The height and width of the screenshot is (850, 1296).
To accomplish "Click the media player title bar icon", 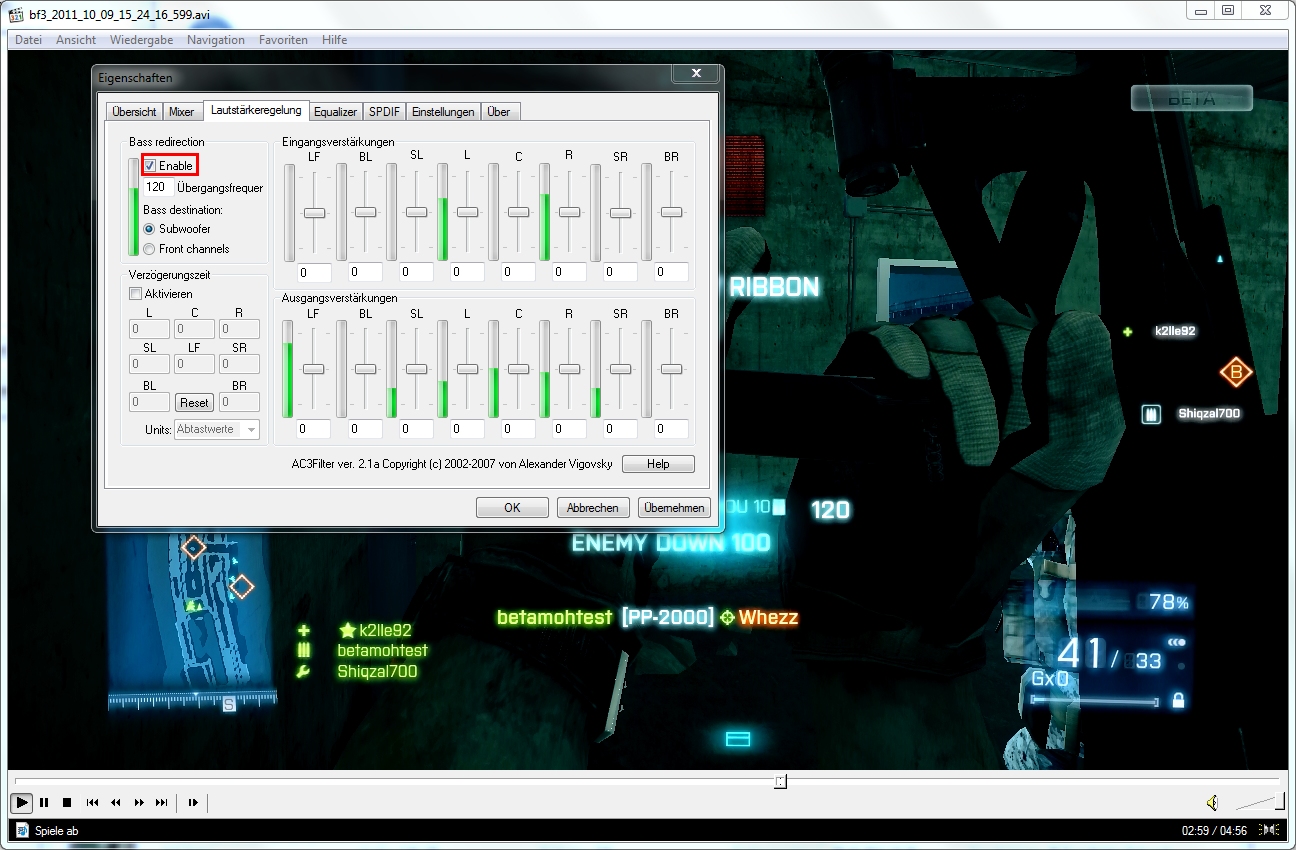I will point(16,16).
